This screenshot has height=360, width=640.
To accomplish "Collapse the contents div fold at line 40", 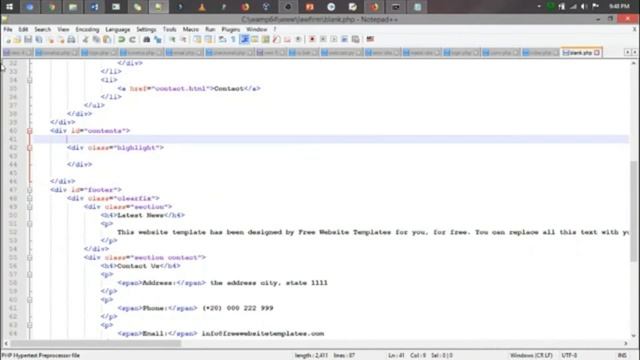I will tap(29, 131).
